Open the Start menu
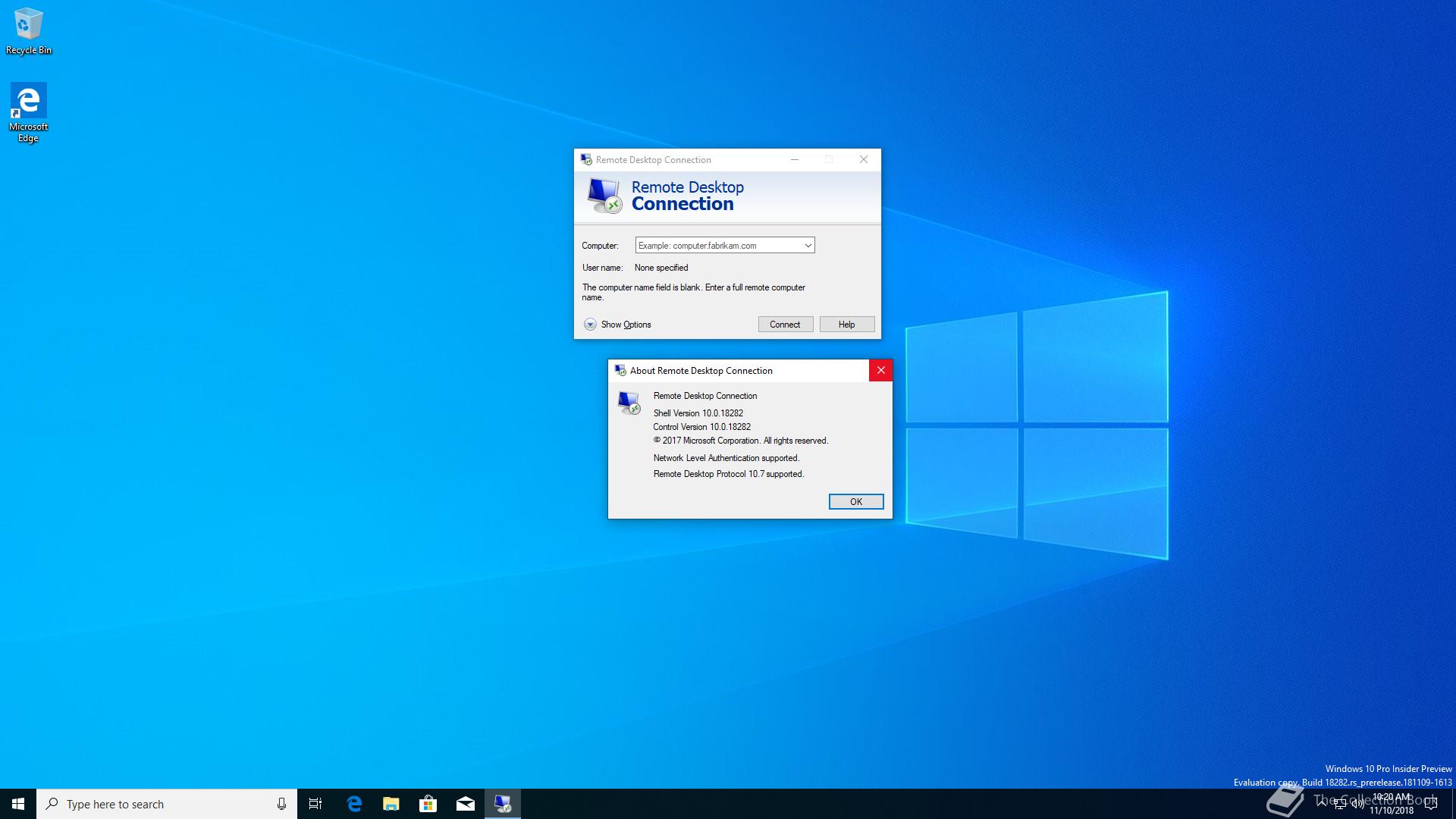Image resolution: width=1456 pixels, height=819 pixels. click(x=18, y=804)
